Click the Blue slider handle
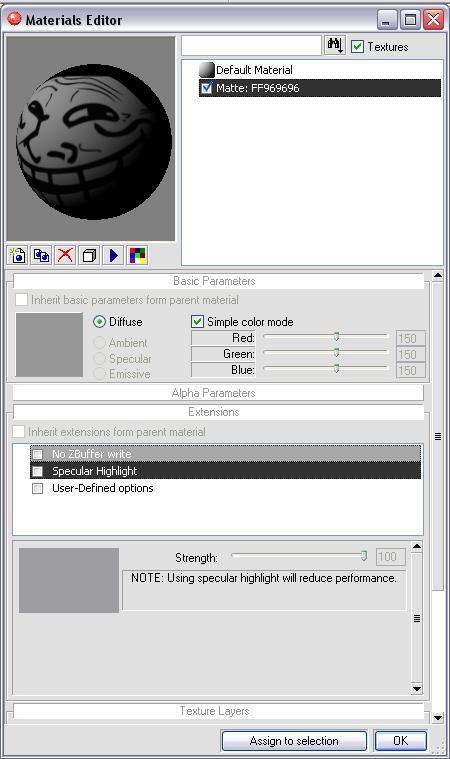This screenshot has height=759, width=450. coord(336,369)
